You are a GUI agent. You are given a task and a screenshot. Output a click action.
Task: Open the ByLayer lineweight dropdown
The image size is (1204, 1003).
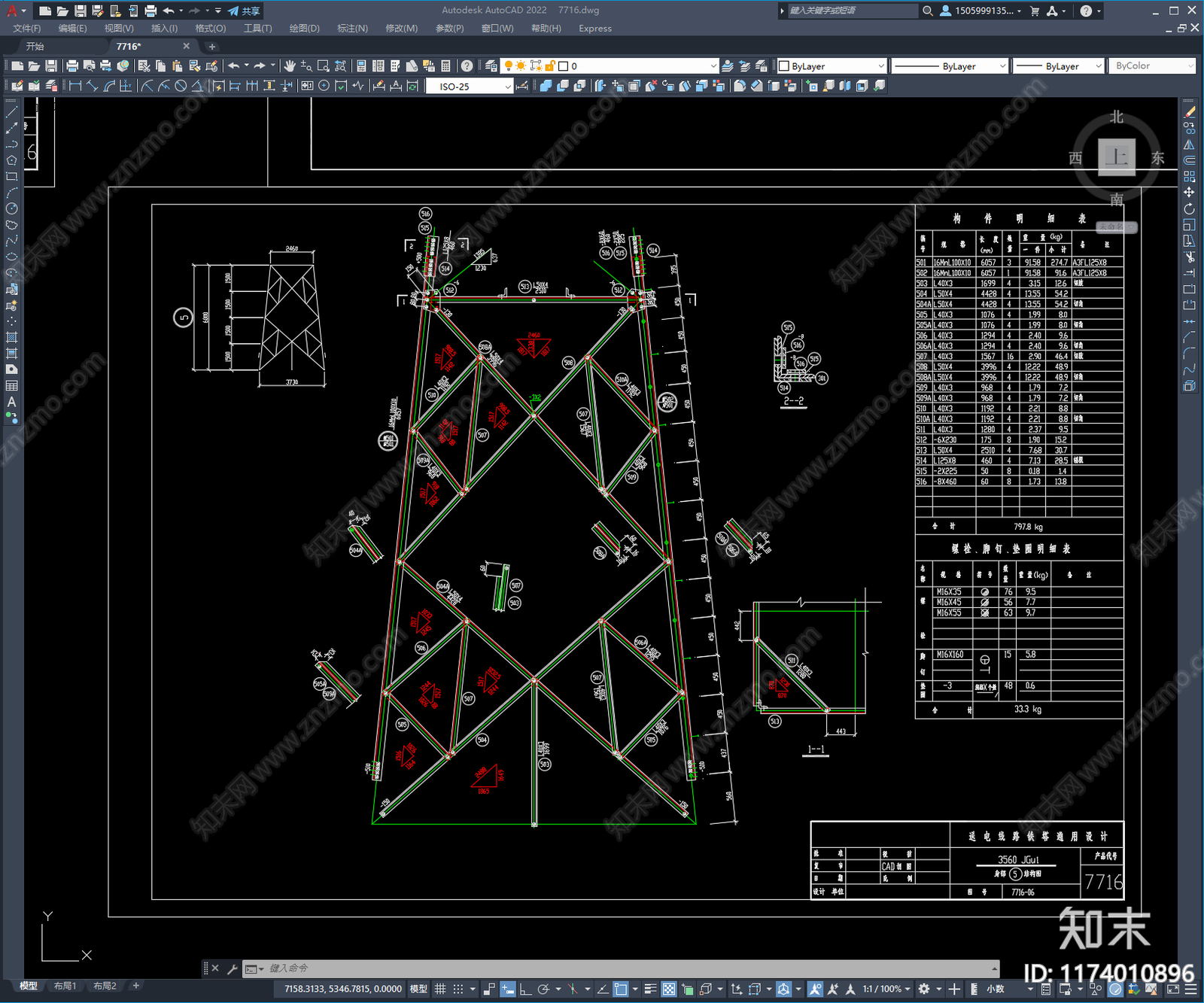[1058, 66]
